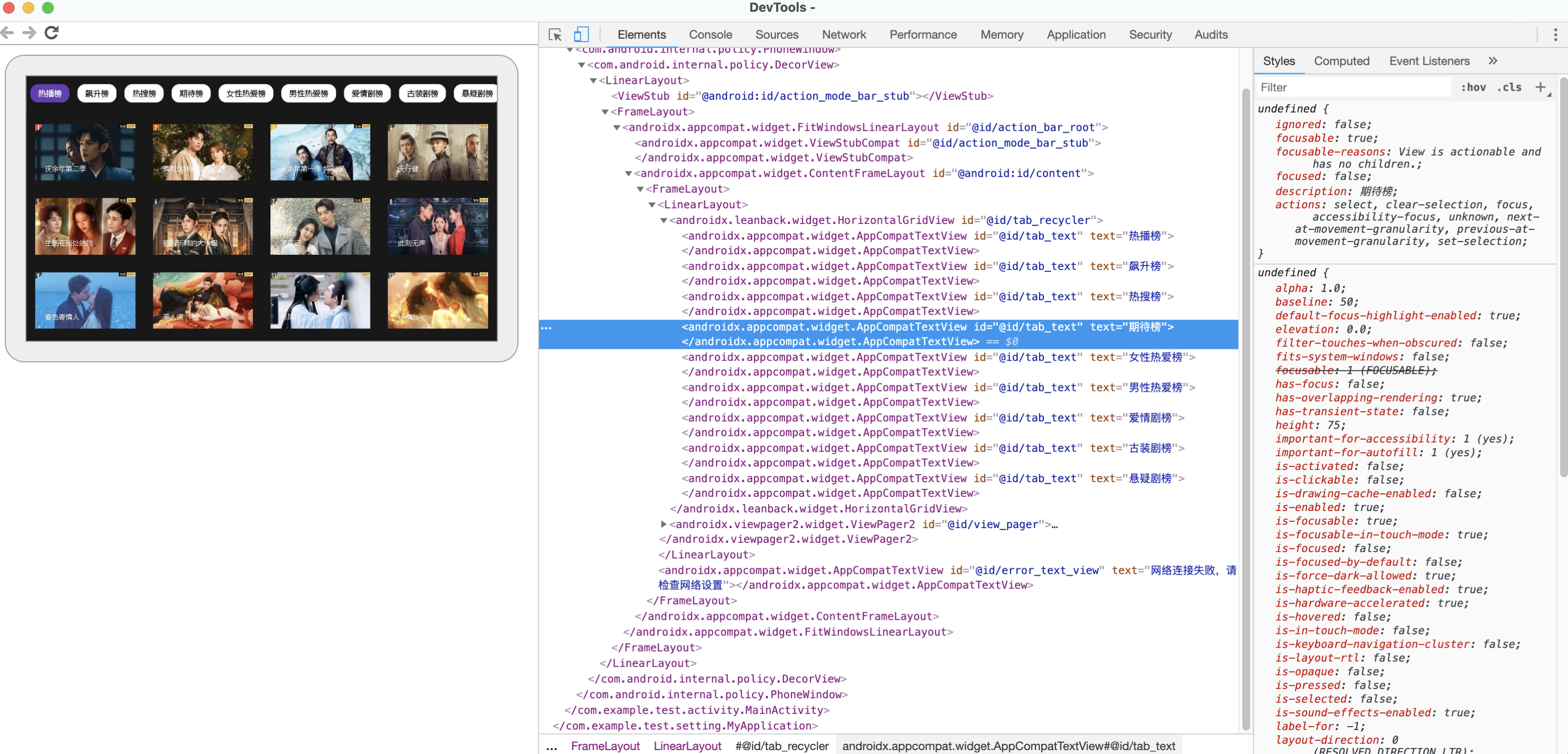
Task: Expand the ViewPager2 view_pager node
Action: [663, 524]
